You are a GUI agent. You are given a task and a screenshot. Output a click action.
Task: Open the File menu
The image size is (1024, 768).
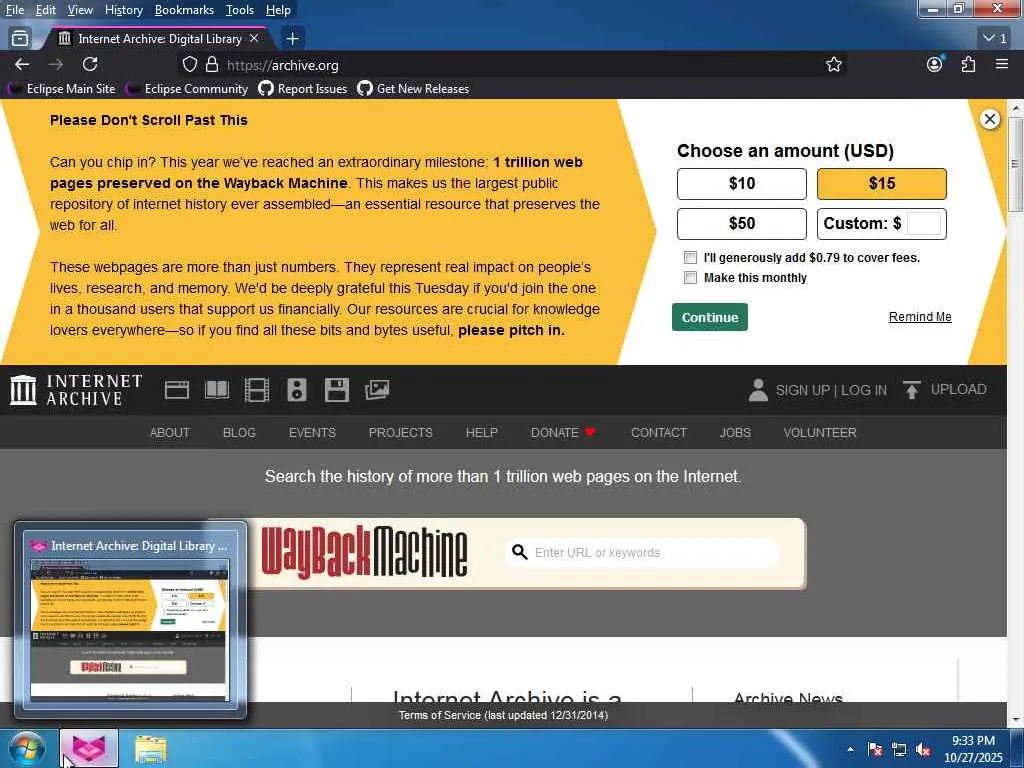pyautogui.click(x=14, y=10)
